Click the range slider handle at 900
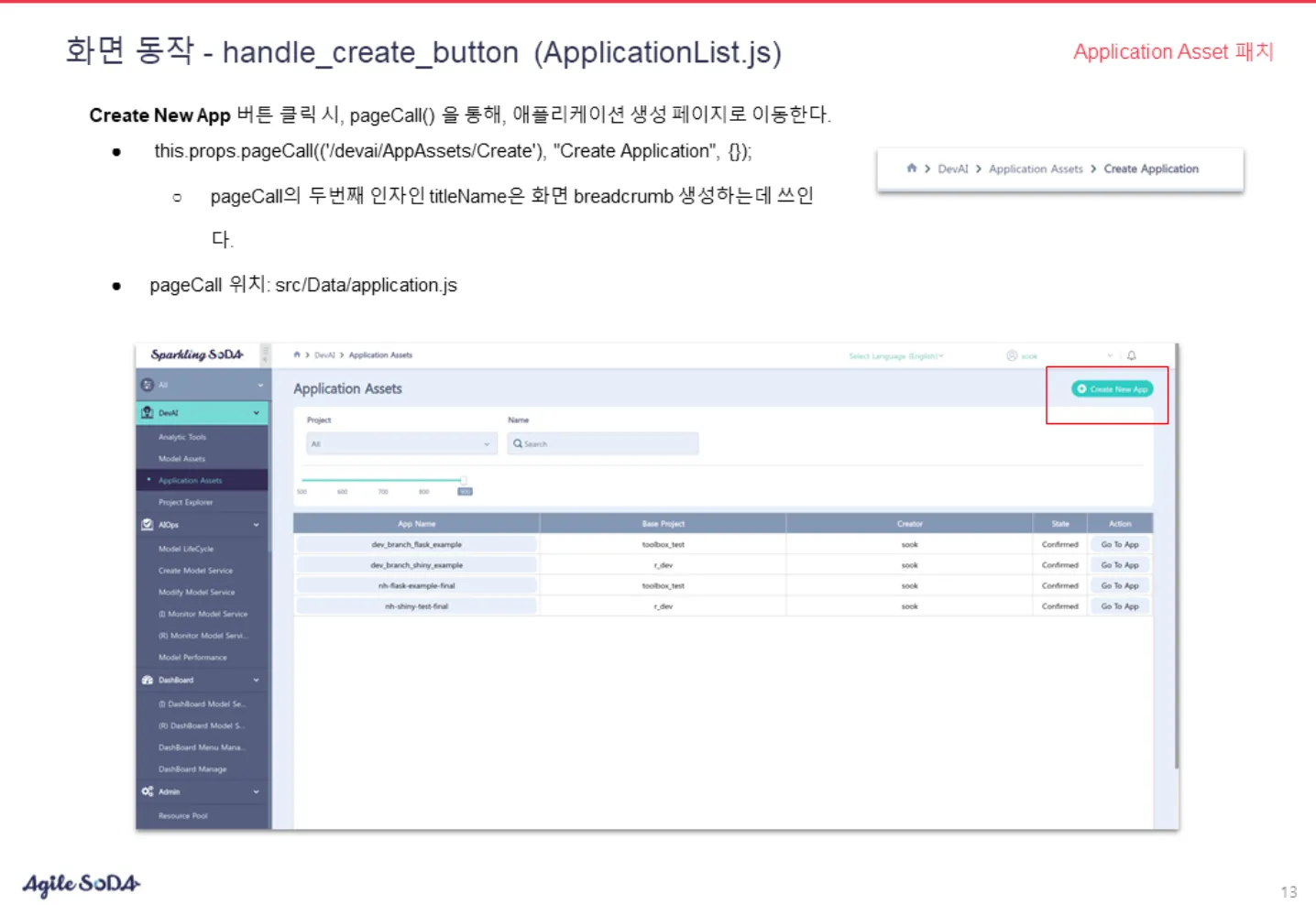1316x905 pixels. (x=464, y=480)
